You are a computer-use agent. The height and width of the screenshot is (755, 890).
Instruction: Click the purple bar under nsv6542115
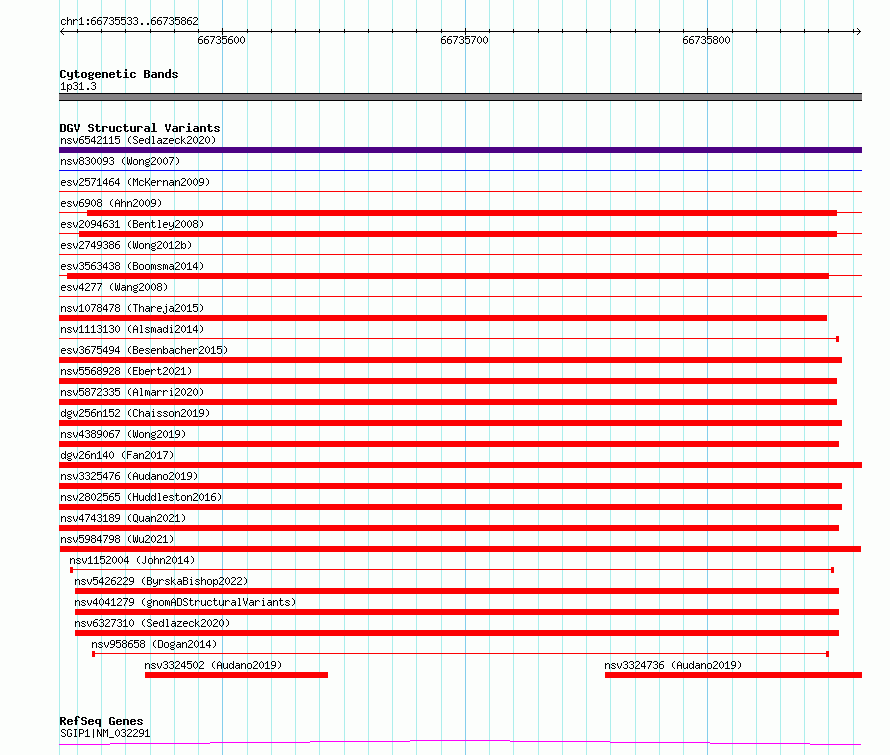tap(460, 150)
